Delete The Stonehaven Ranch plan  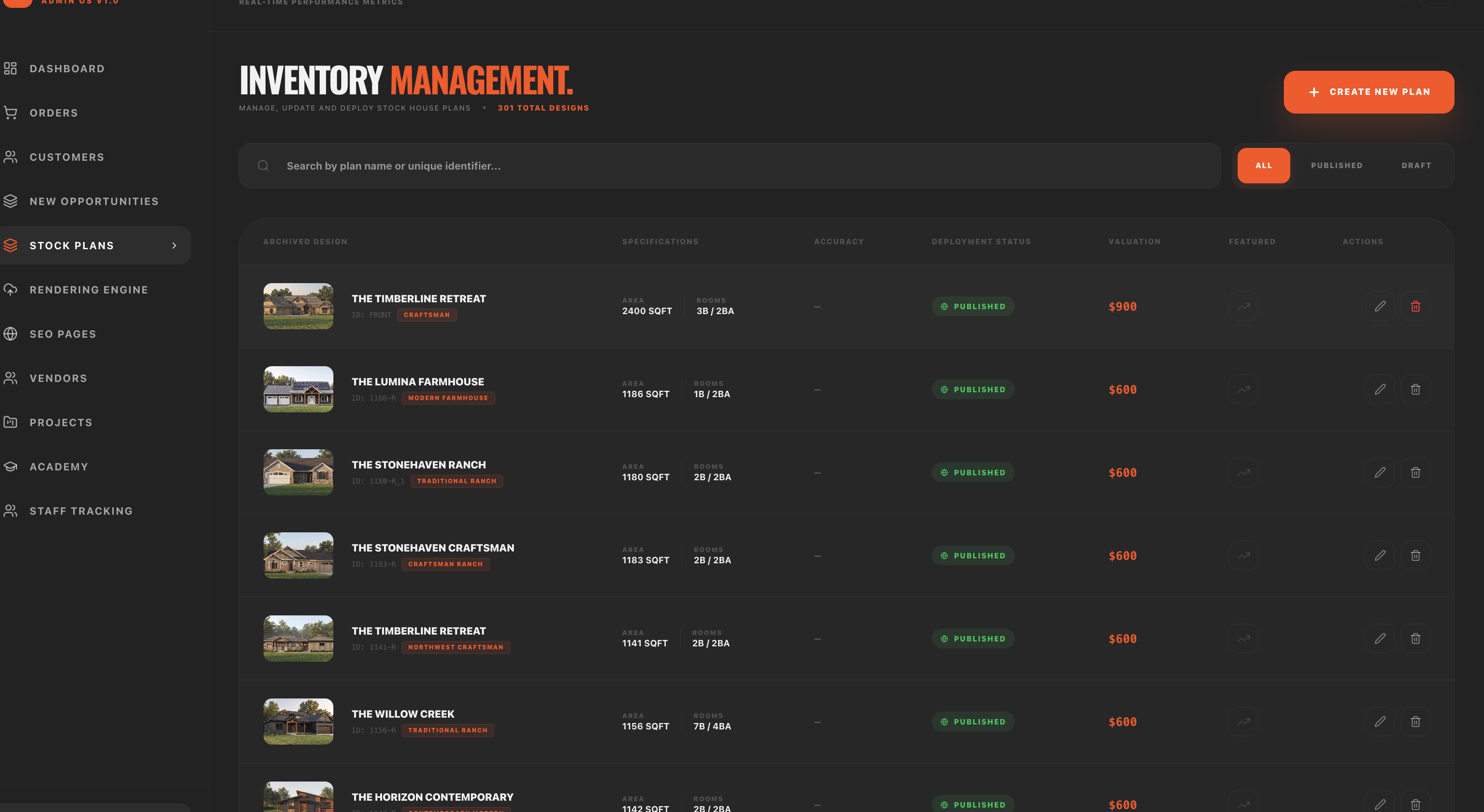point(1416,472)
